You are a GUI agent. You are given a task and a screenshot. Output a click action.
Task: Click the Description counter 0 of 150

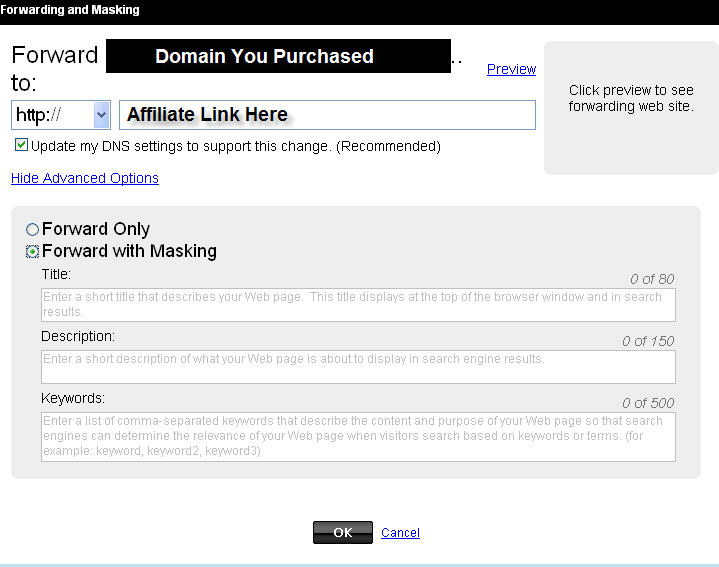[647, 341]
